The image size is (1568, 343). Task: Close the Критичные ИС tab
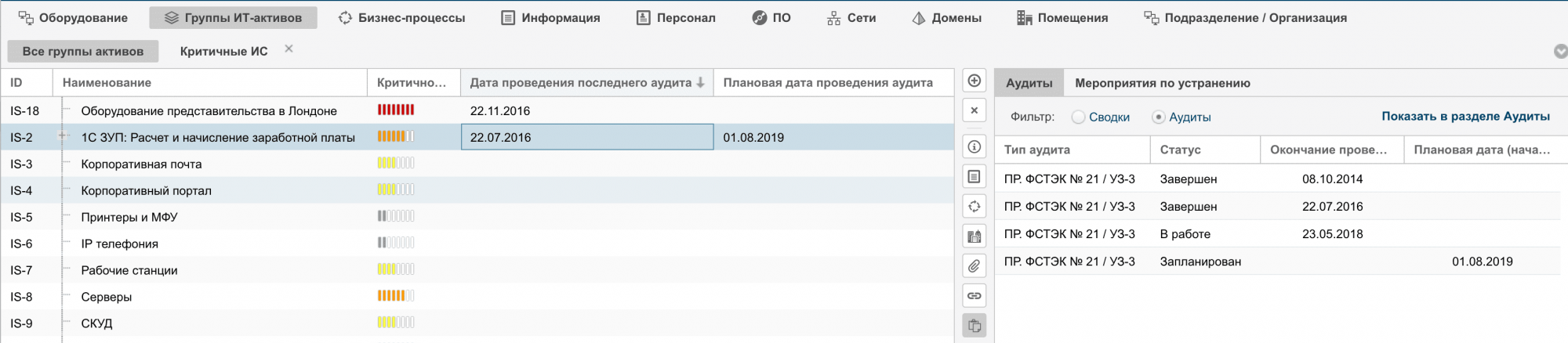[x=289, y=49]
